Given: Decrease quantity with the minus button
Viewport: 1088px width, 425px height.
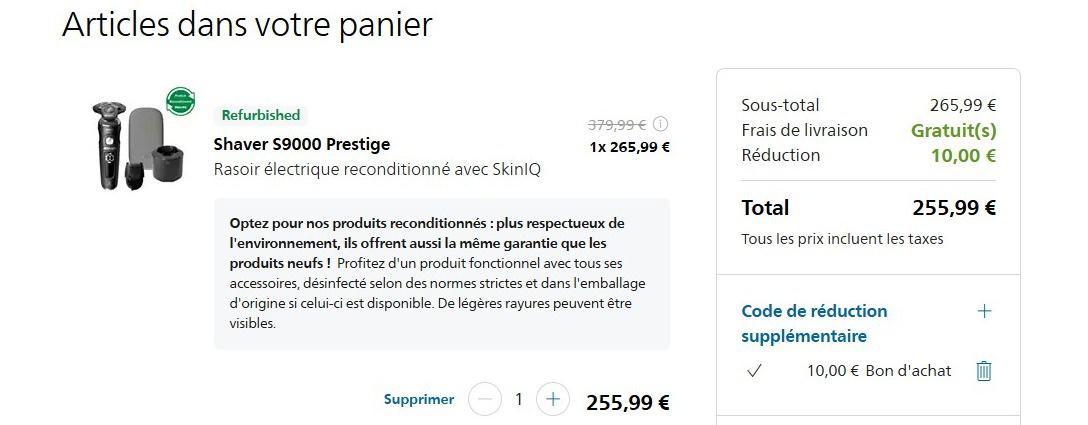Looking at the screenshot, I should [484, 400].
